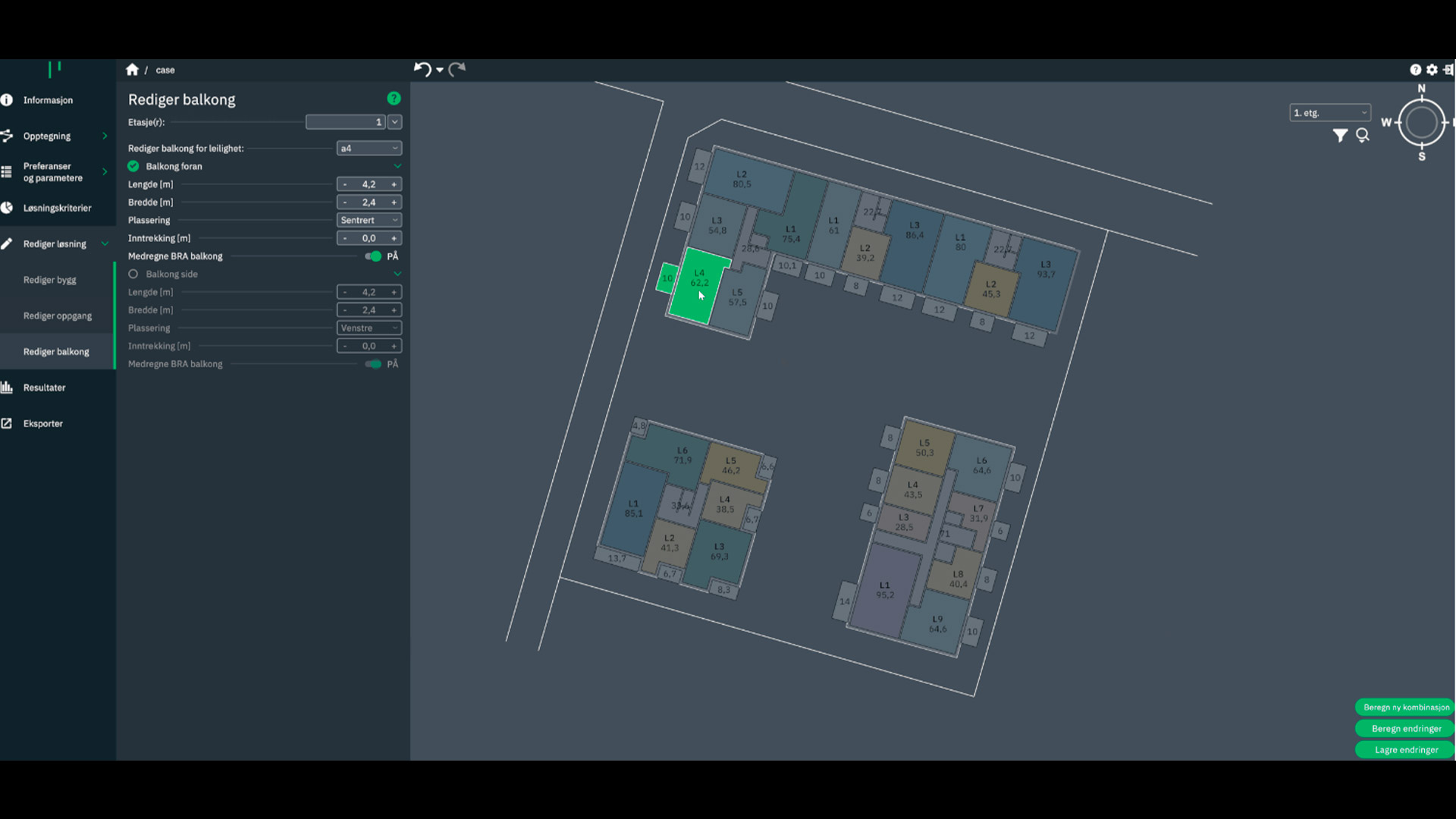Click the home icon in breadcrumb
Screen dimensions: 1456x819
click(x=132, y=70)
